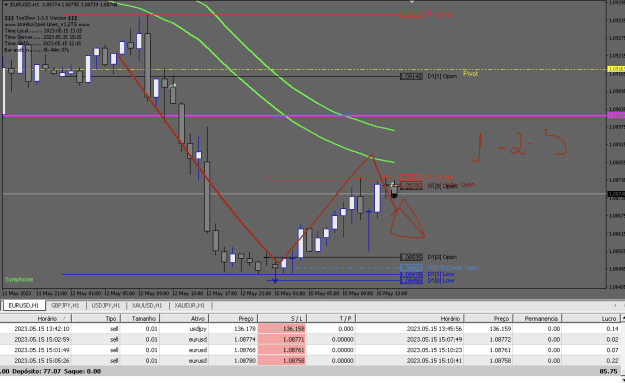
Task: Click the Symphonie indicator label
Action: pos(19,279)
